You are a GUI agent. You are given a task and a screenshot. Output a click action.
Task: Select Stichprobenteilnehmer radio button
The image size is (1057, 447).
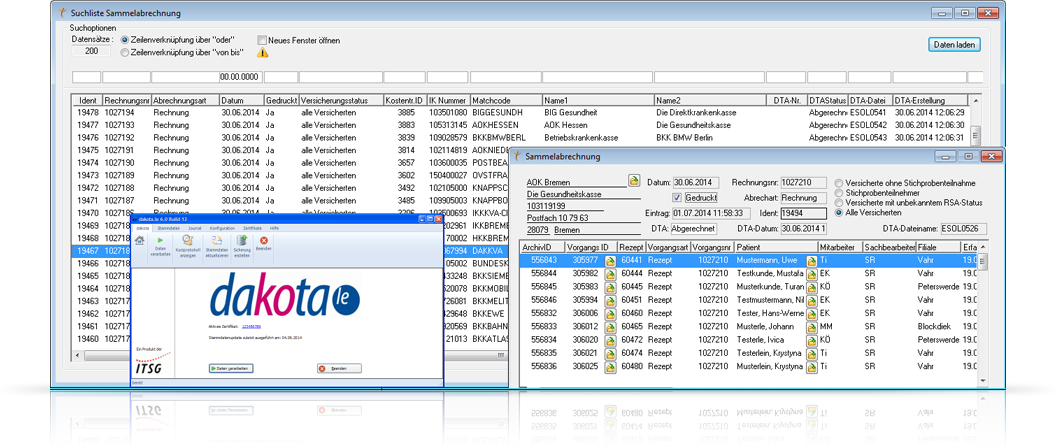point(838,192)
